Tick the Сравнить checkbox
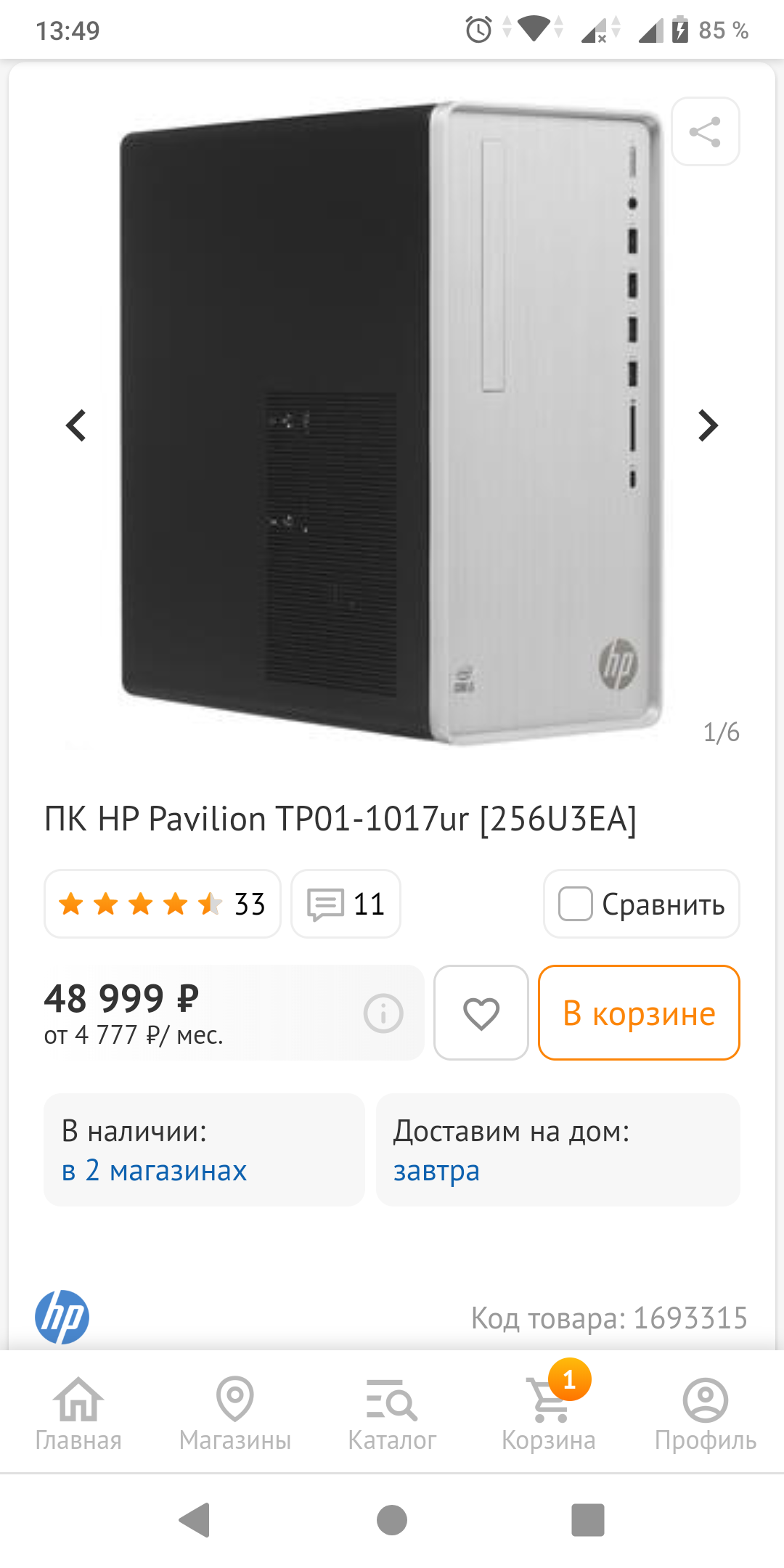The width and height of the screenshot is (784, 1568). (575, 904)
